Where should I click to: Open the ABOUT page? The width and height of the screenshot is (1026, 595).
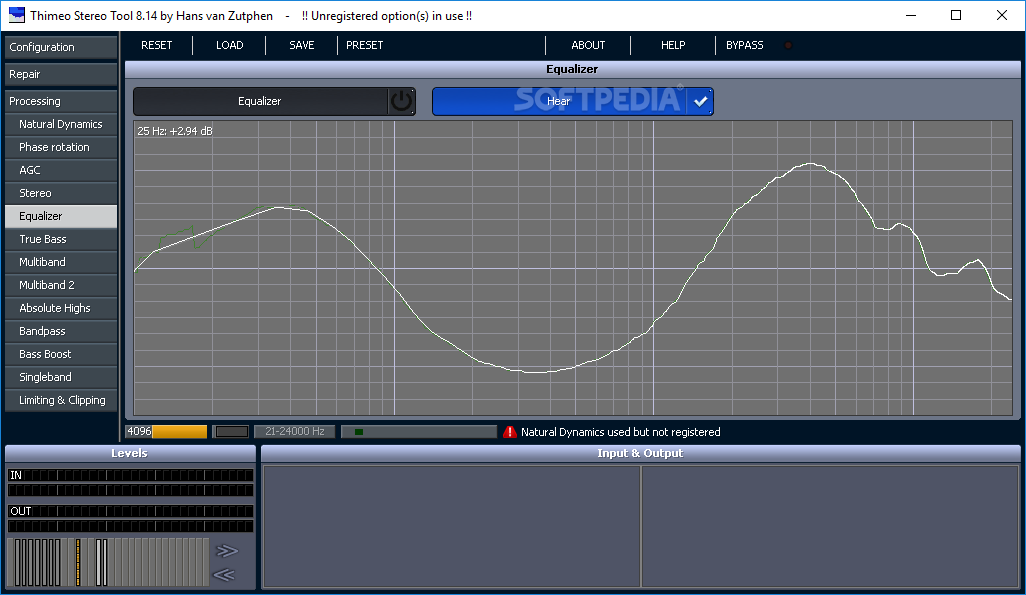pyautogui.click(x=588, y=45)
